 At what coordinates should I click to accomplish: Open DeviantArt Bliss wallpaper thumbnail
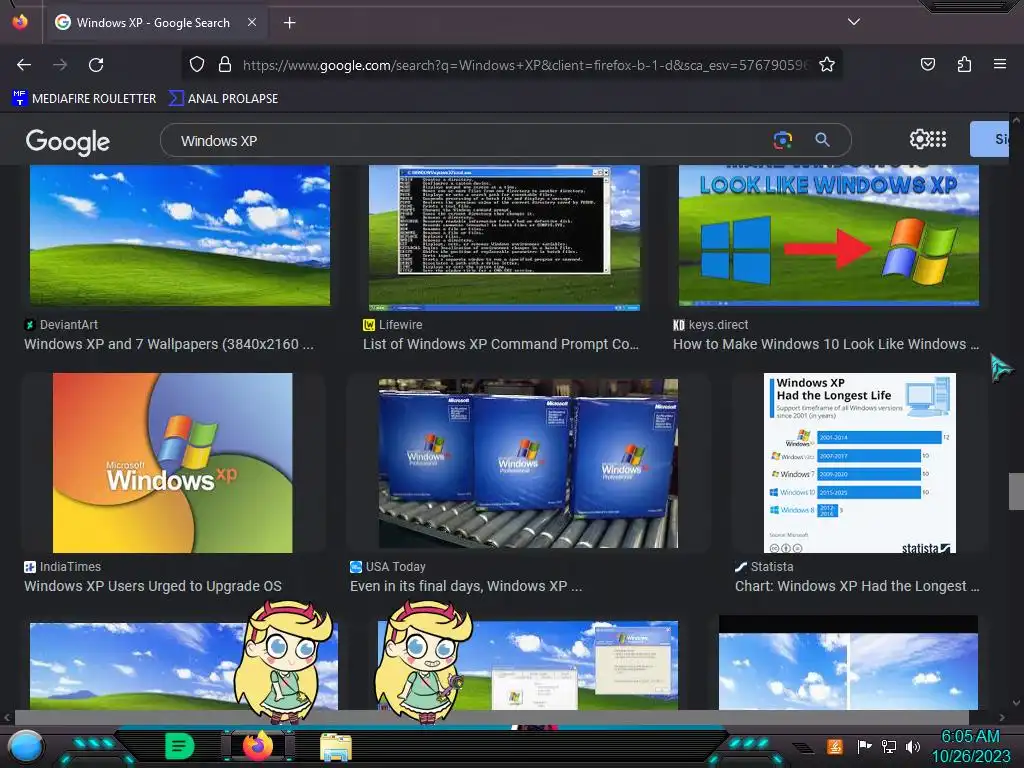click(180, 235)
